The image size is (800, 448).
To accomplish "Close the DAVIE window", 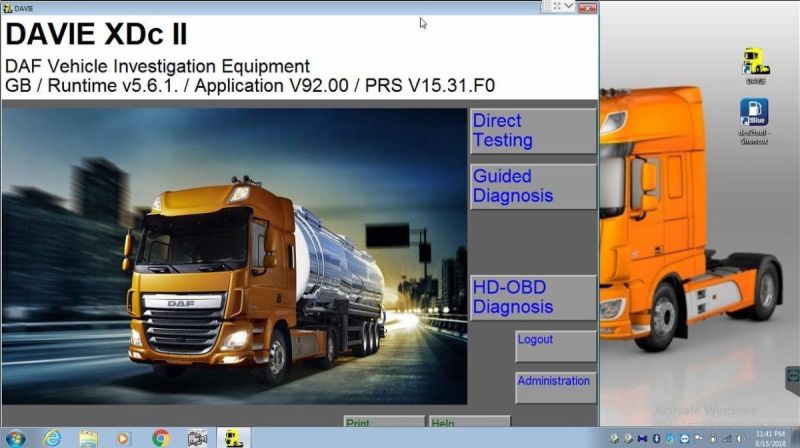I will pos(587,8).
